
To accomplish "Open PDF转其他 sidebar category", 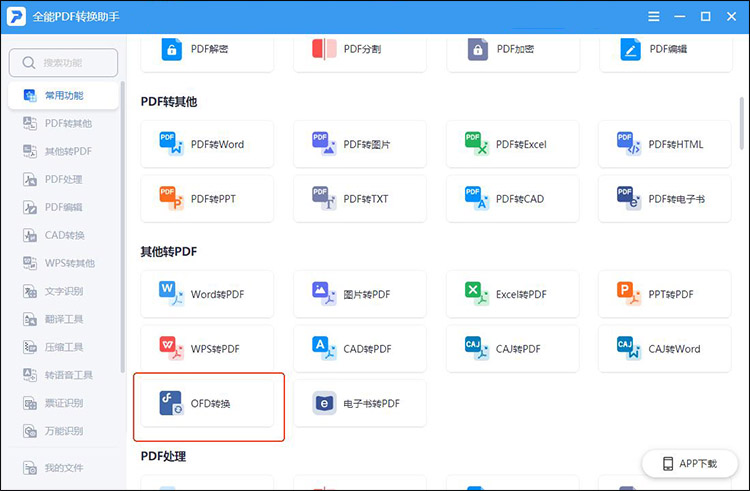I will coord(63,123).
